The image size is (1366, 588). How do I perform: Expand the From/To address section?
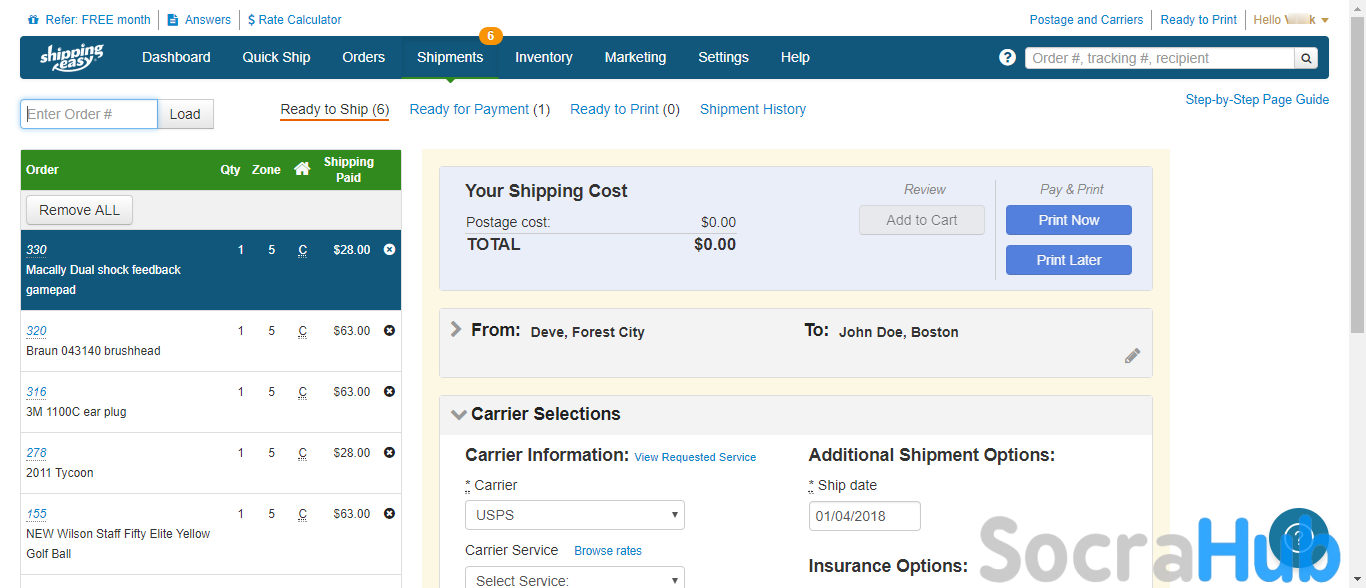pyautogui.click(x=456, y=329)
